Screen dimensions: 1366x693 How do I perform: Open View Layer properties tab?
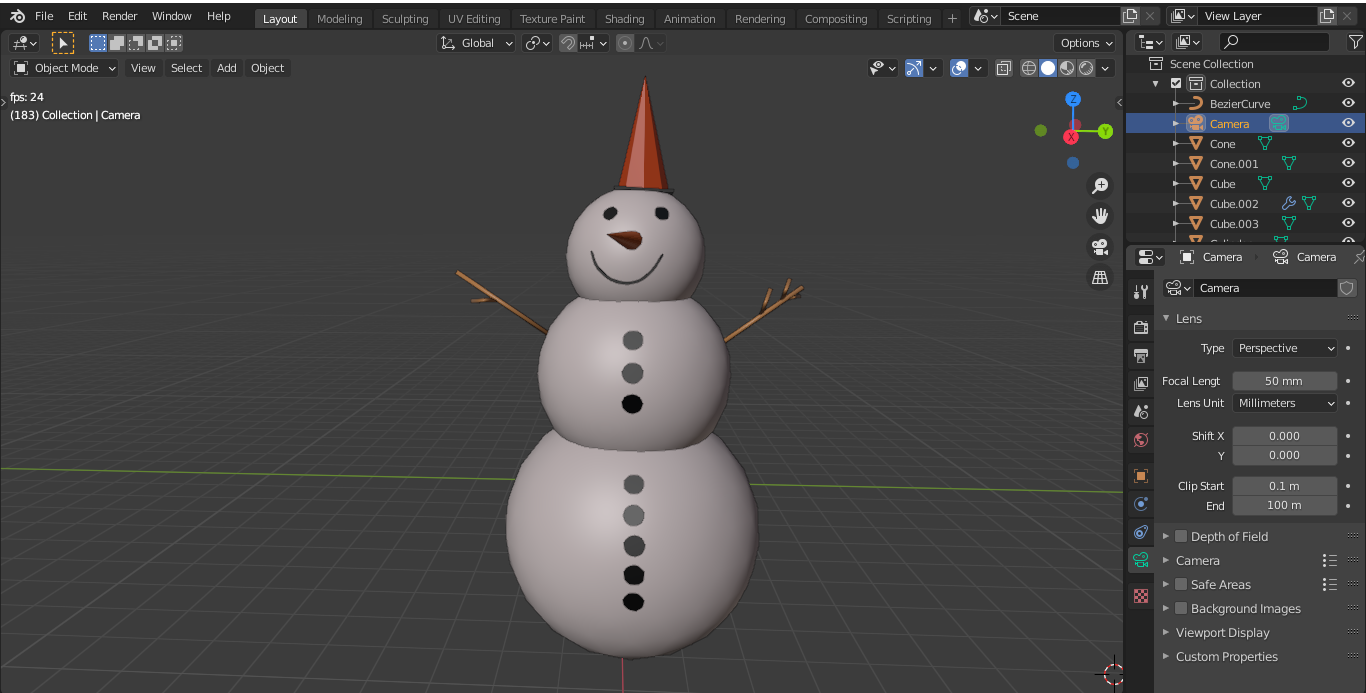pyautogui.click(x=1140, y=383)
